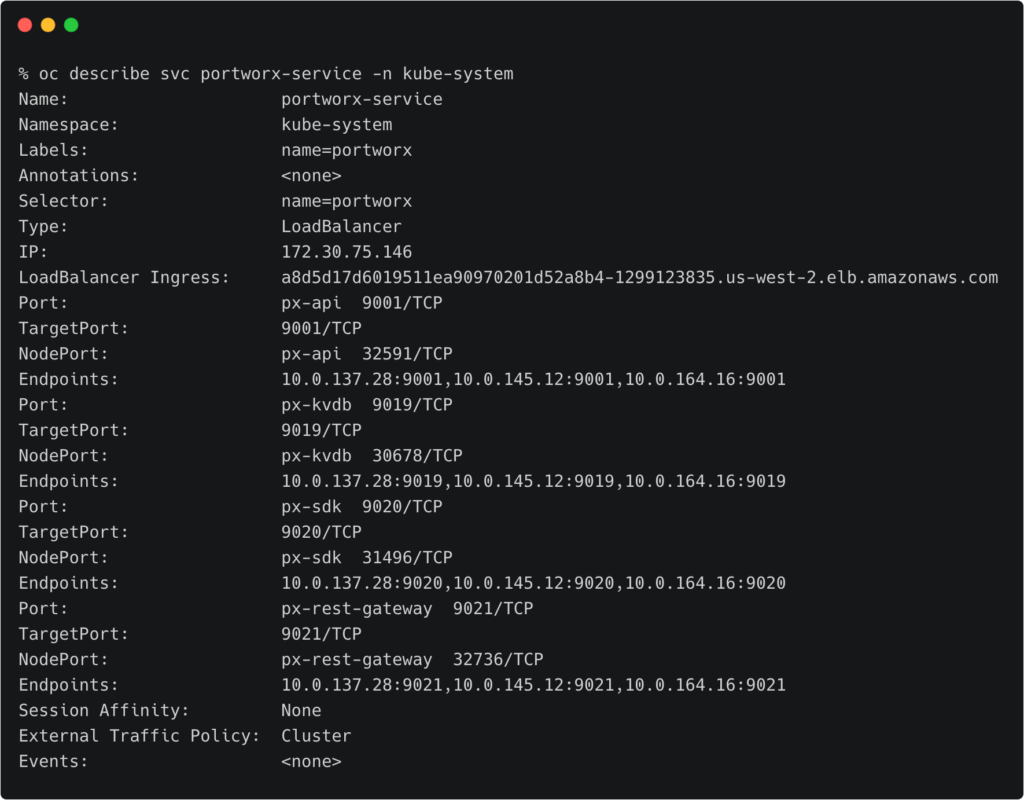The height and width of the screenshot is (800, 1024).
Task: Click the px-api 32591/TCP NodePort value
Action: coord(366,354)
